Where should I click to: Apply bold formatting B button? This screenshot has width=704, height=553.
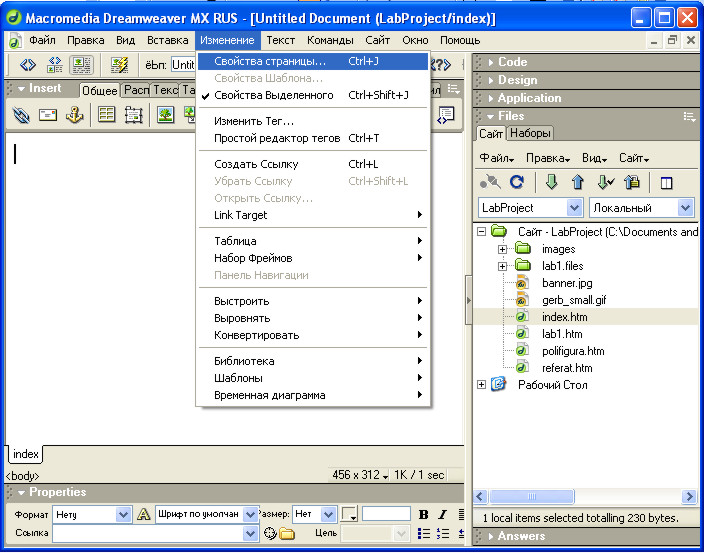pyautogui.click(x=423, y=514)
